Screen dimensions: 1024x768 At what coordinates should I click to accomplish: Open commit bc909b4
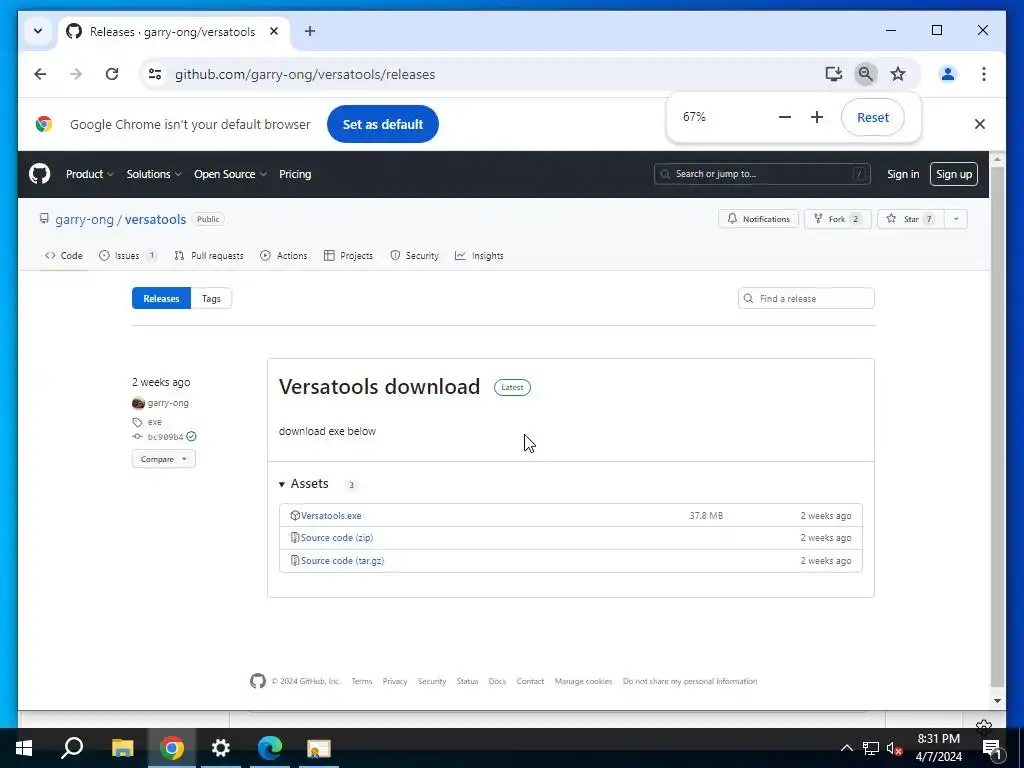click(165, 437)
